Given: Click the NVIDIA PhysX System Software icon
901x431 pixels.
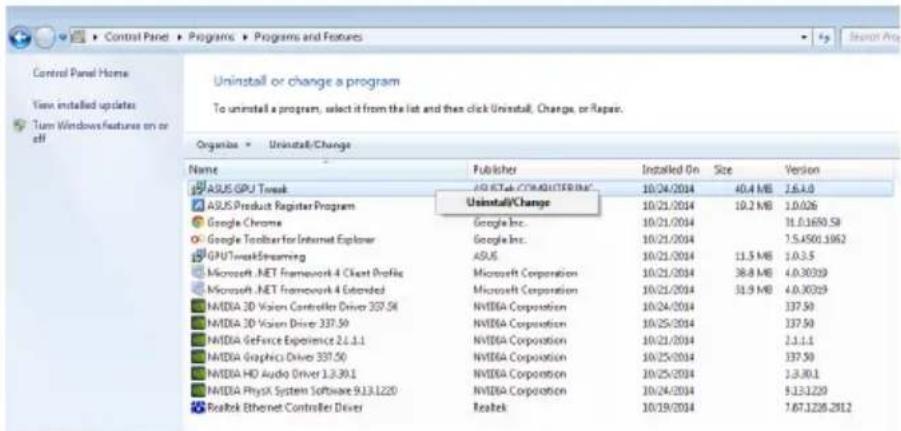Looking at the screenshot, I should coord(198,391).
